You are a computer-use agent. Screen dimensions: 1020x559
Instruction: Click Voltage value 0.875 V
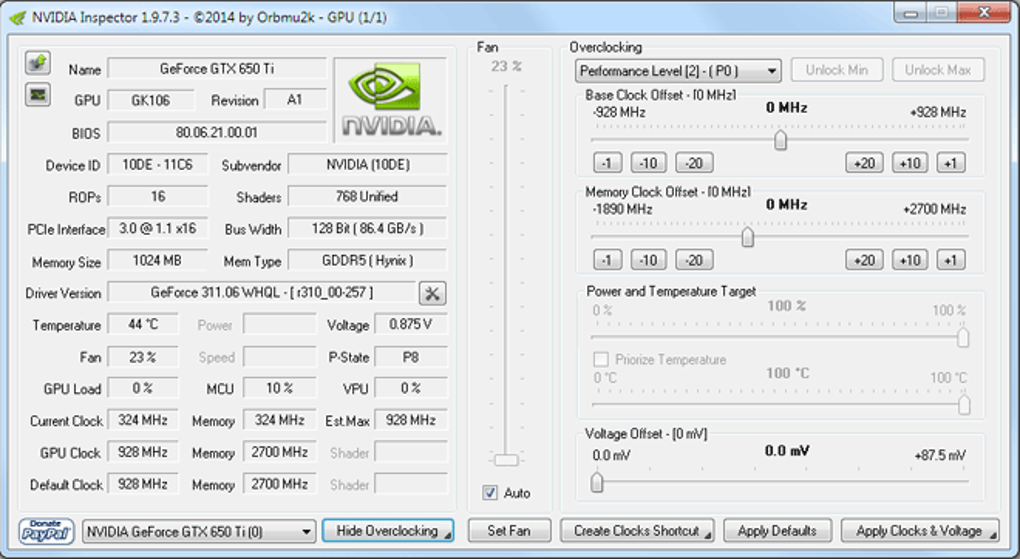410,324
